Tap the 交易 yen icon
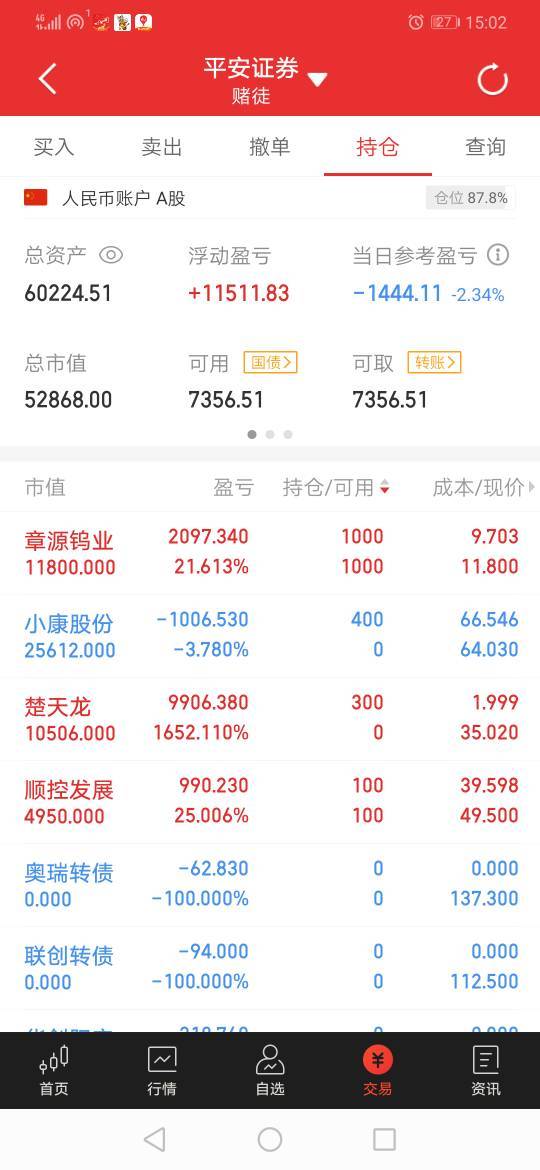The height and width of the screenshot is (1170, 540). tap(377, 1059)
